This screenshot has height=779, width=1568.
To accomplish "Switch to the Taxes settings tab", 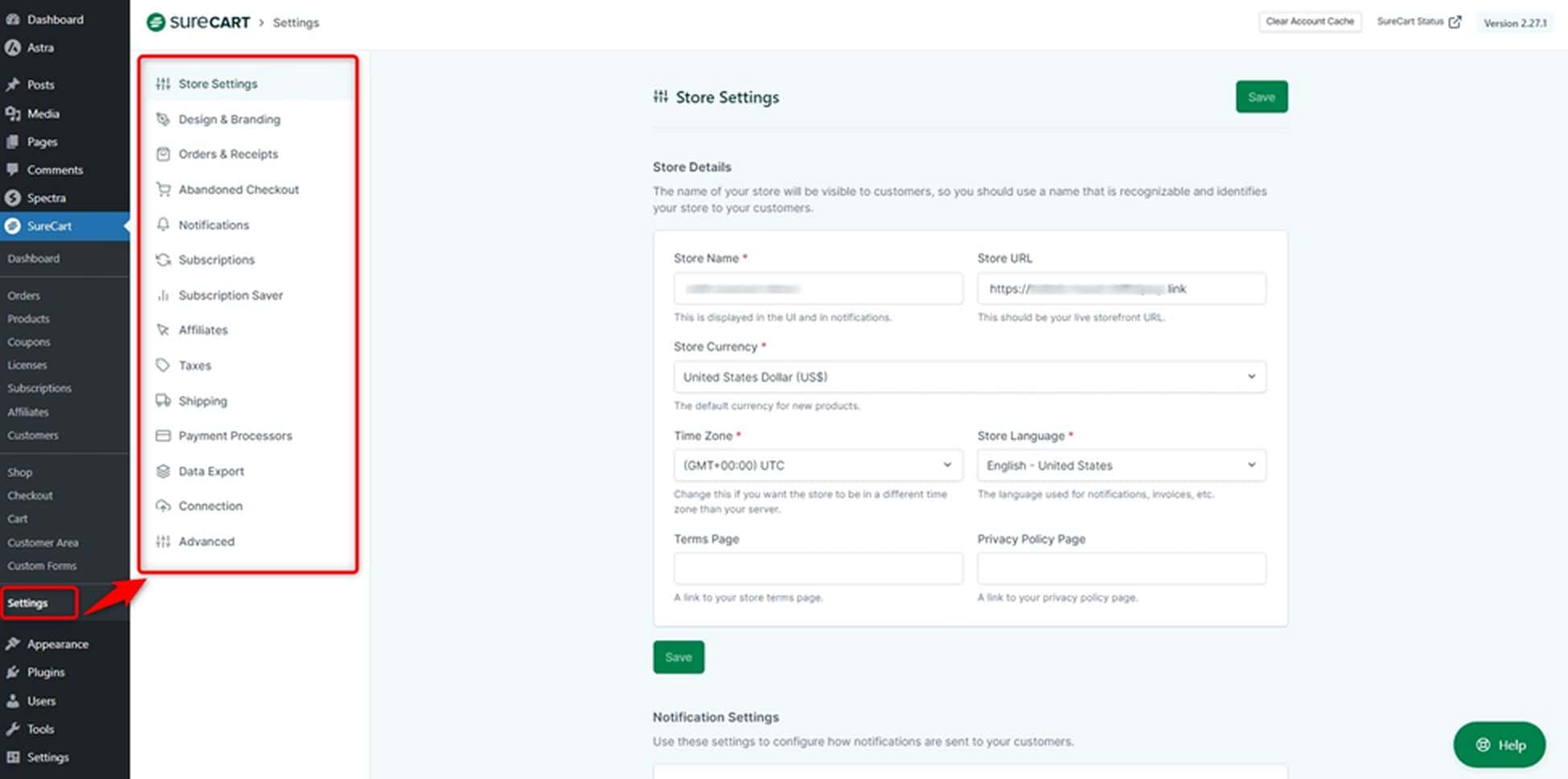I will click(194, 365).
